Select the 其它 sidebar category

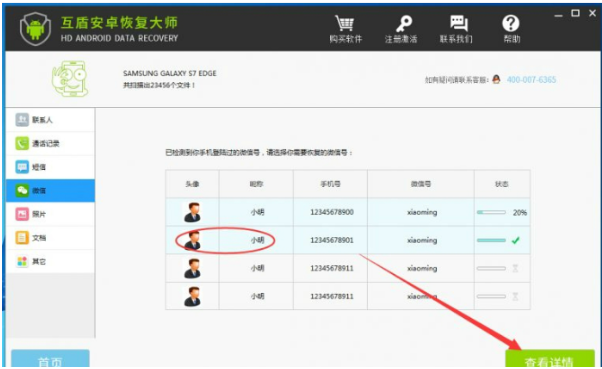pos(50,261)
